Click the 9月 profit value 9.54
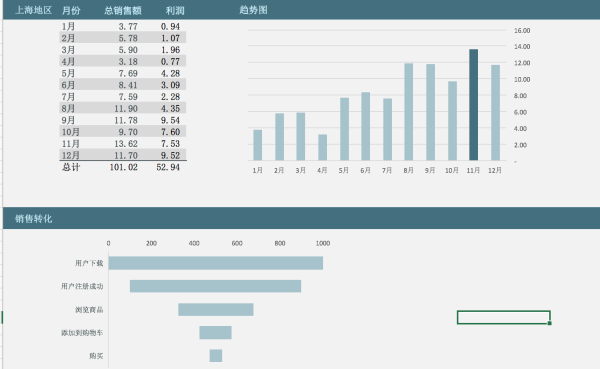Image resolution: width=600 pixels, height=369 pixels. coord(170,121)
